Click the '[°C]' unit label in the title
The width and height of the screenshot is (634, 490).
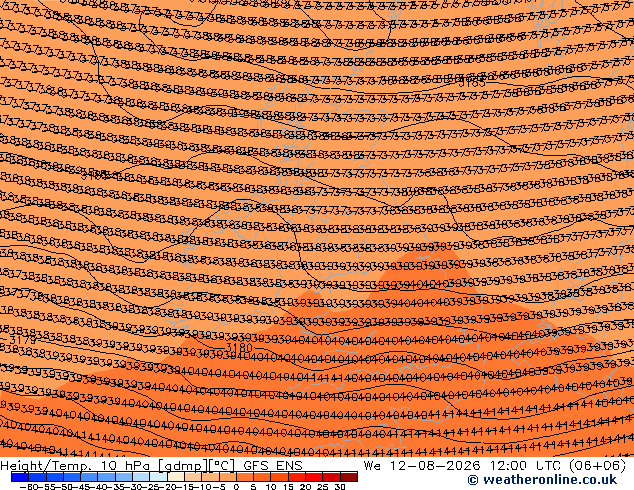[x=222, y=466]
